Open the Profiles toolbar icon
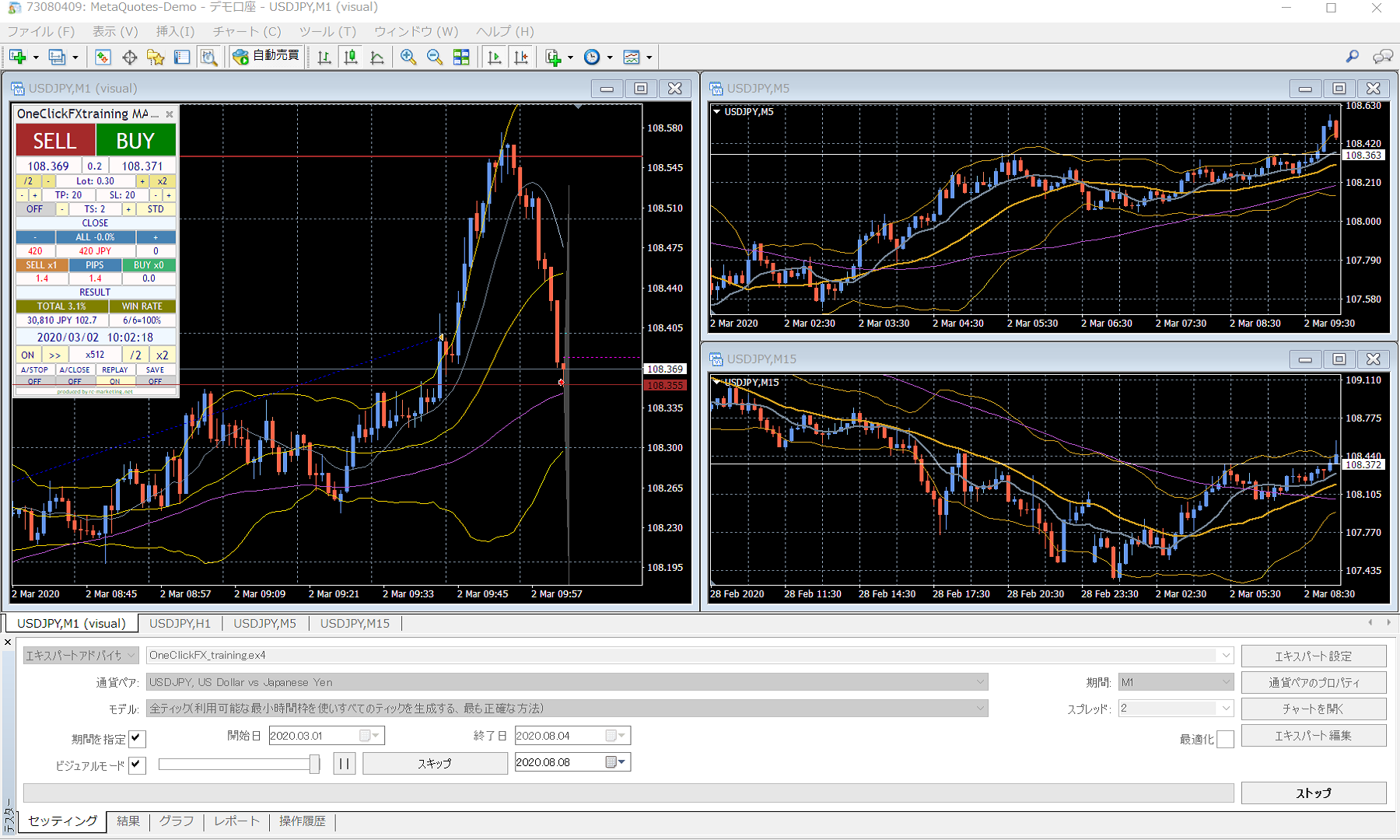 tap(57, 57)
